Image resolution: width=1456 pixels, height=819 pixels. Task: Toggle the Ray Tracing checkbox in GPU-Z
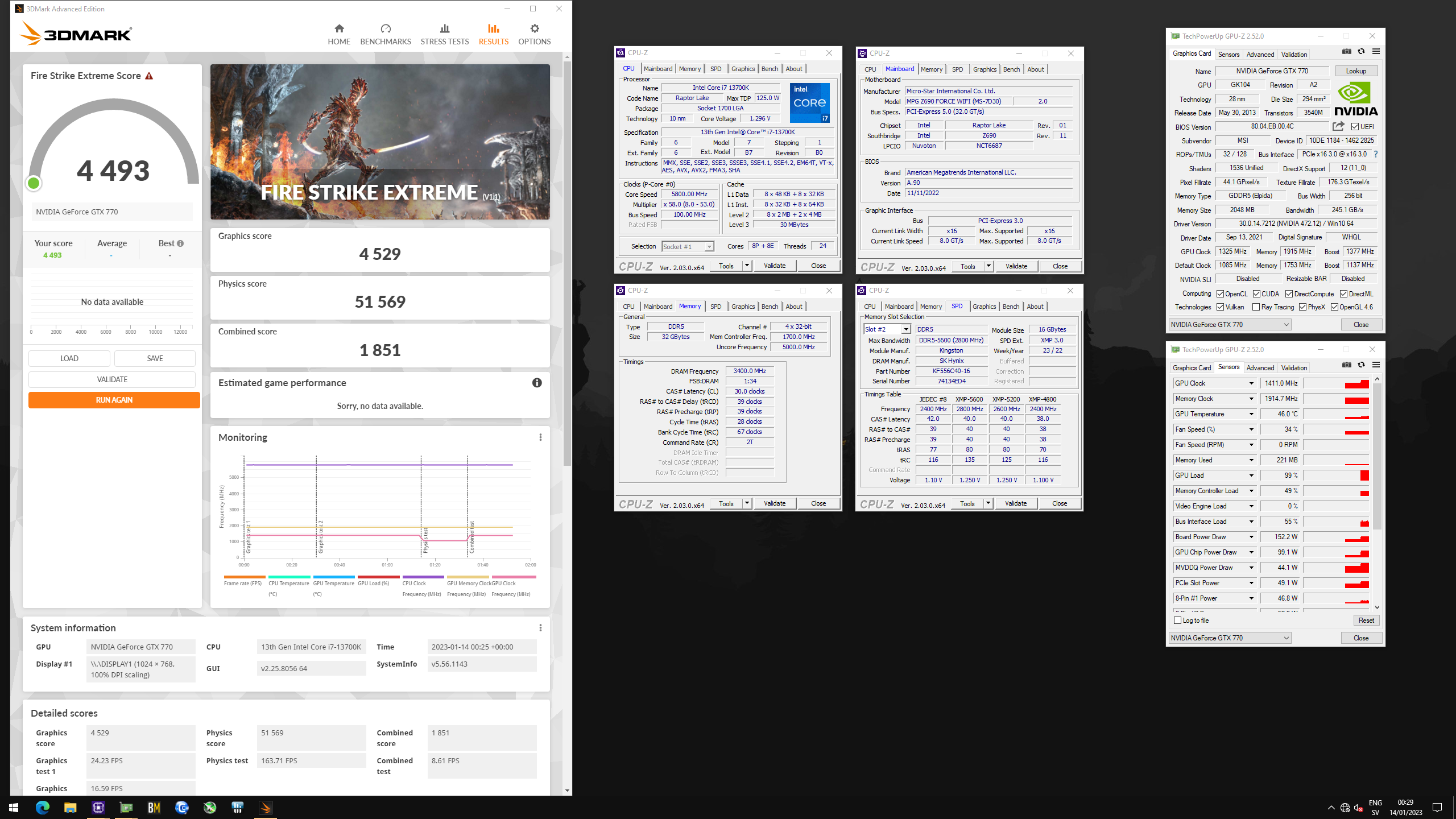(x=1256, y=307)
